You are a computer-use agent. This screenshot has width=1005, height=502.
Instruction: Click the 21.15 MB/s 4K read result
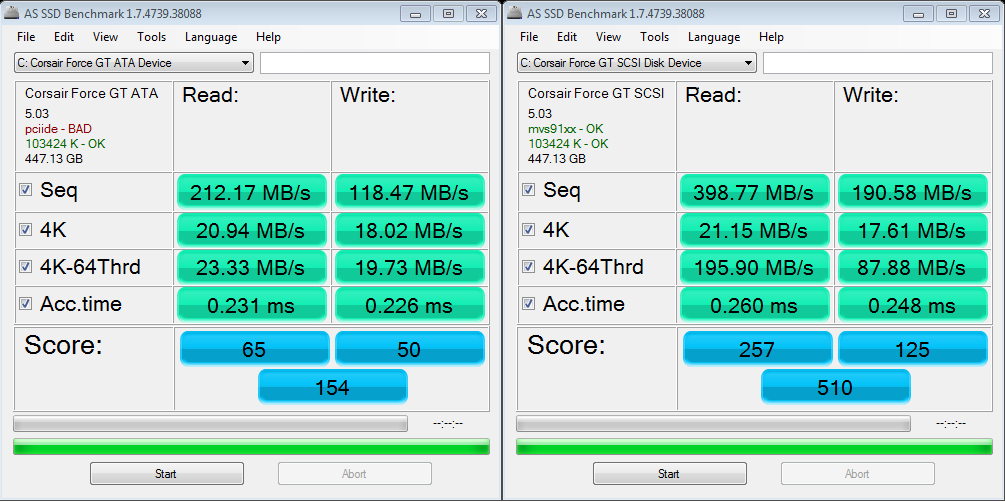pyautogui.click(x=754, y=231)
